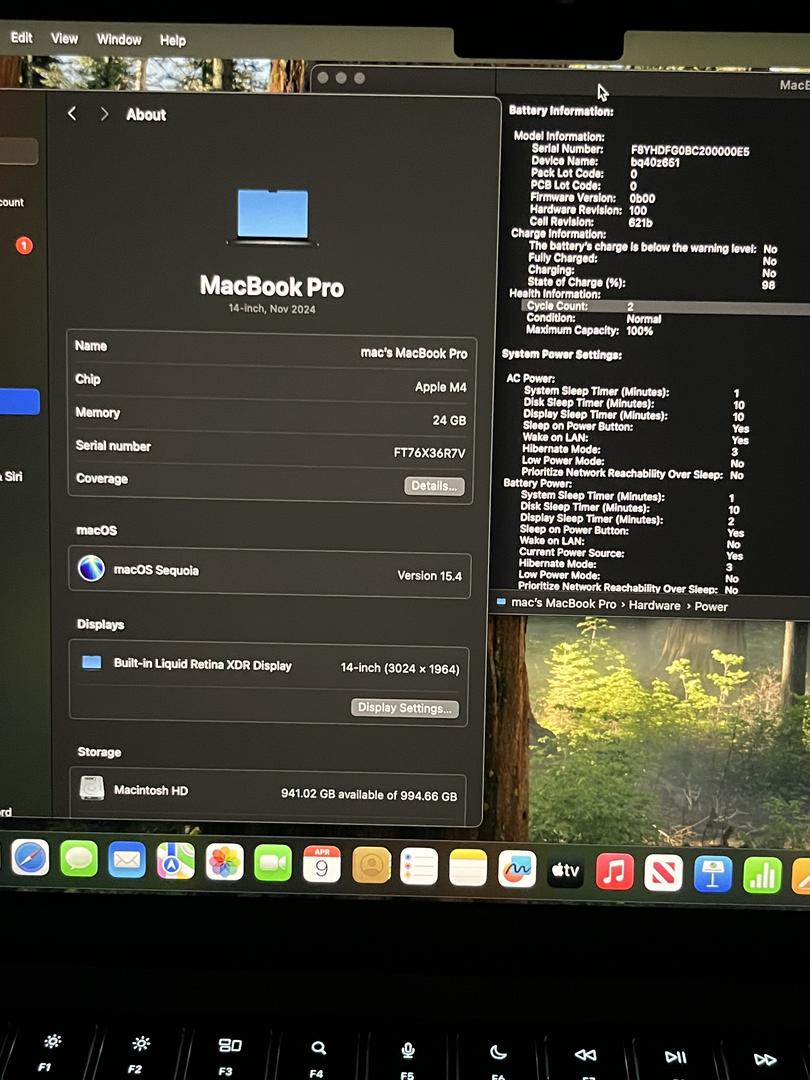Screen dimensions: 810x1080
Task: Launch Contacts from the Dock
Action: [x=371, y=865]
